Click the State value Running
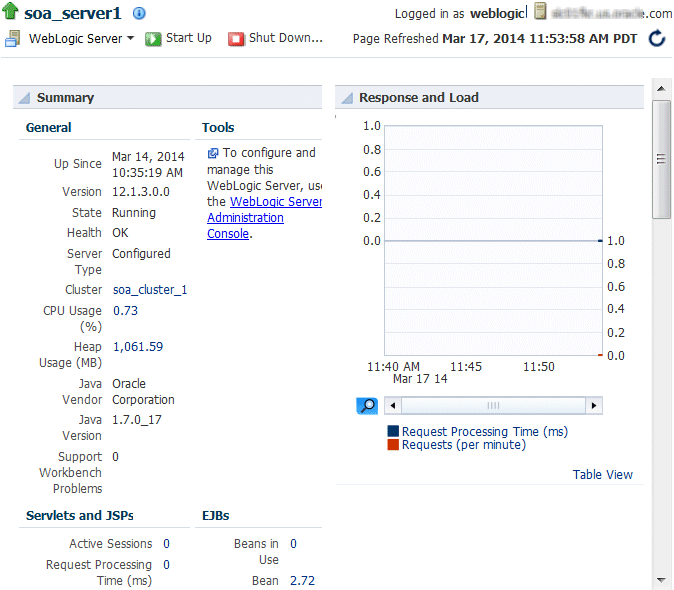Viewport: 674px width, 590px height. click(134, 213)
